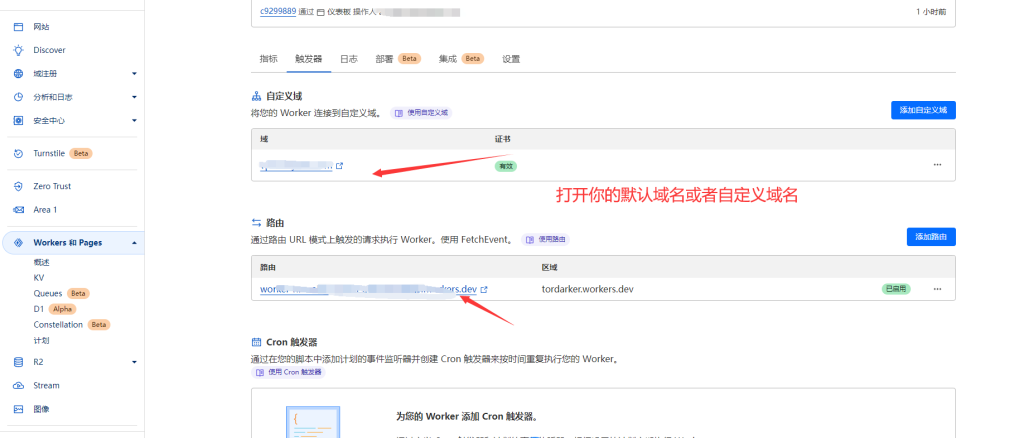Open Constellation Beta in the sidebar
This screenshot has height=438, width=1024.
pos(72,324)
